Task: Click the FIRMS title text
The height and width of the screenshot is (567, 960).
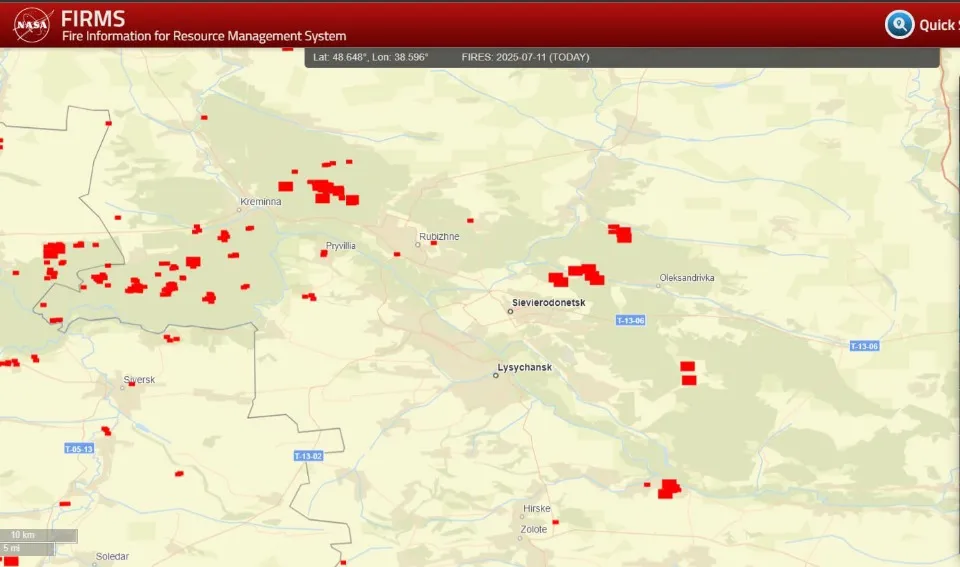Action: [93, 18]
